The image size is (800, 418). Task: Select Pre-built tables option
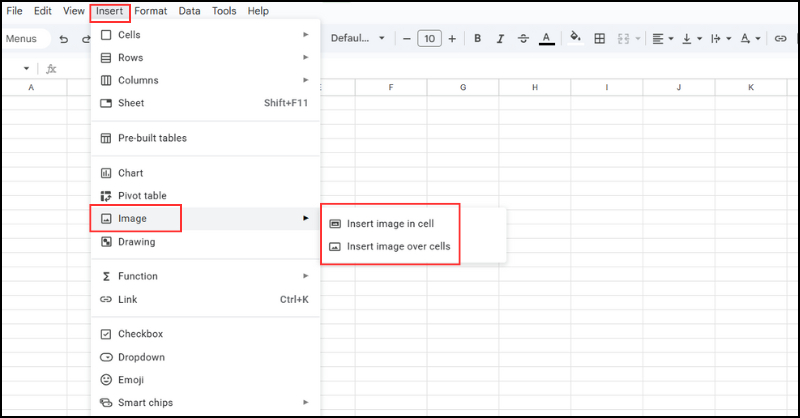pos(206,138)
